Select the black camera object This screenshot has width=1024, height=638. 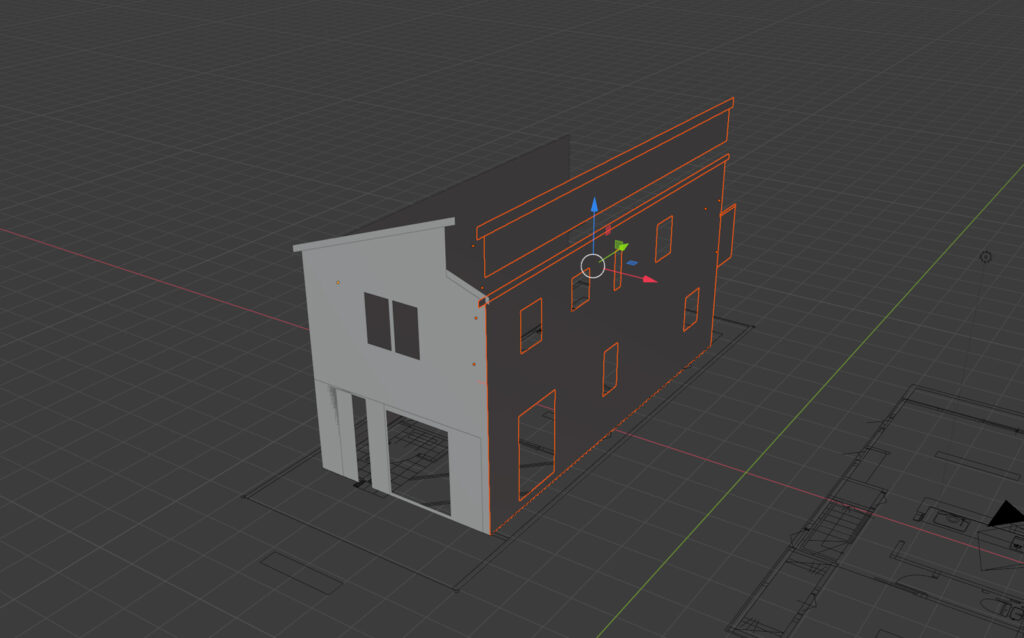point(1007,515)
